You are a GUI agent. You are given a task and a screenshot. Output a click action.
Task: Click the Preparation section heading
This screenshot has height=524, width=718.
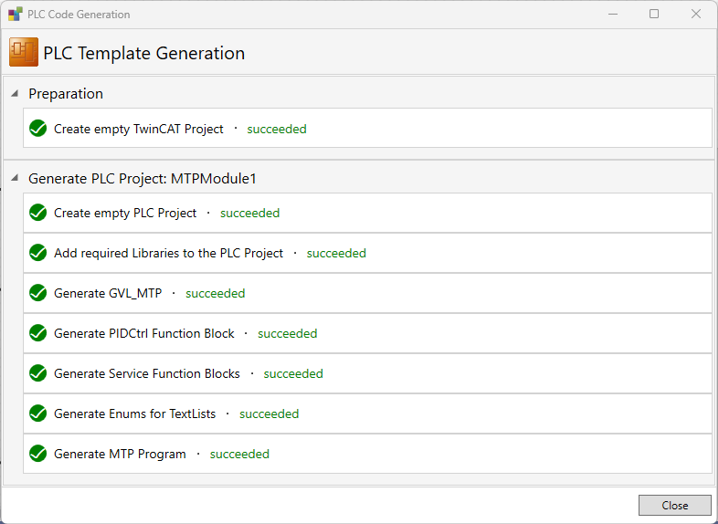pos(66,94)
